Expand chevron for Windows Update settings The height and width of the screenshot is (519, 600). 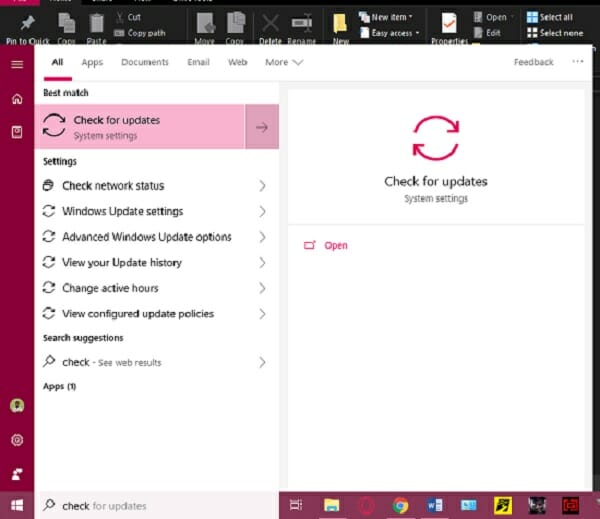[262, 211]
